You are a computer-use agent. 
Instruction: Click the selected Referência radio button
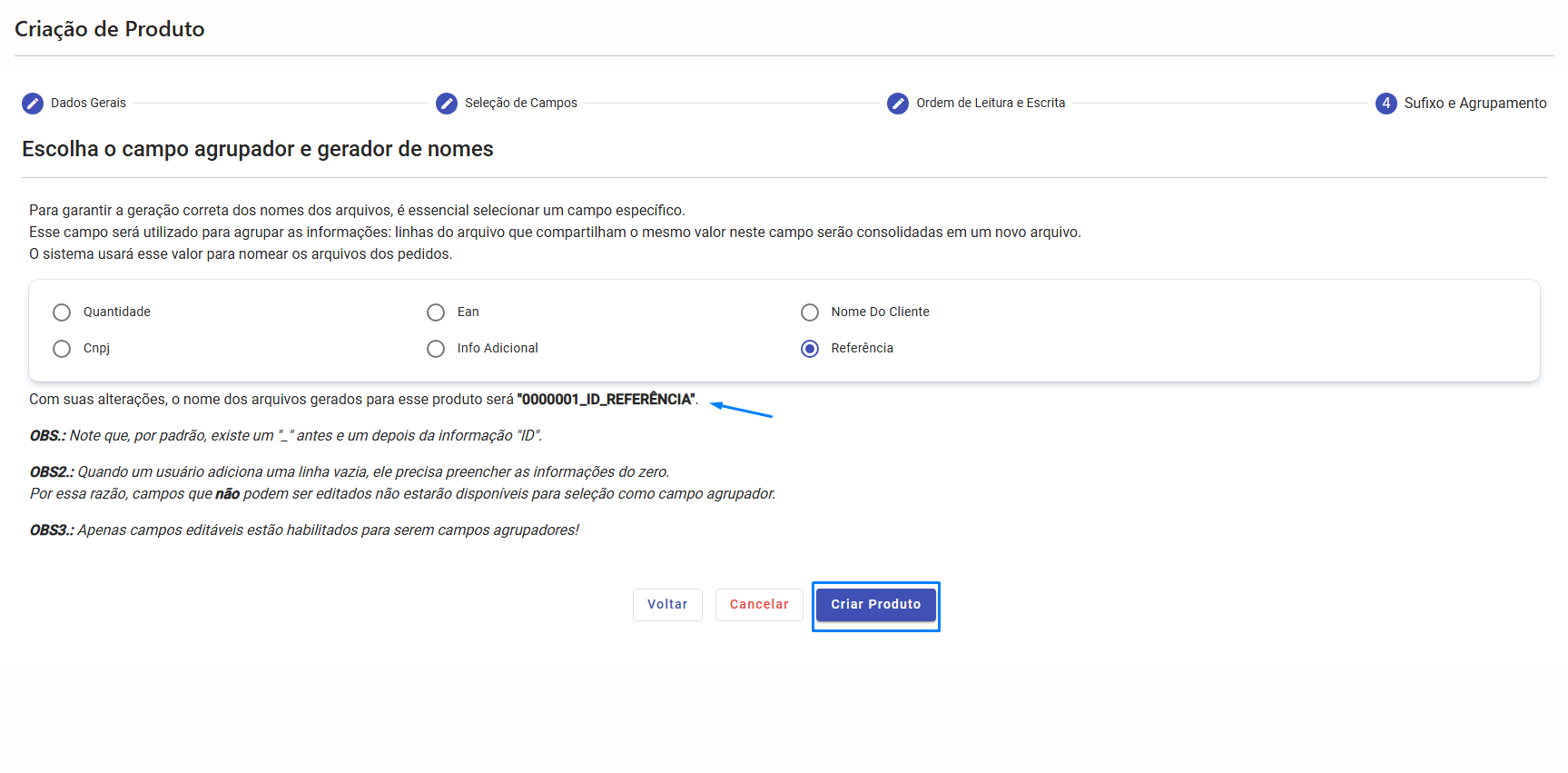(810, 349)
